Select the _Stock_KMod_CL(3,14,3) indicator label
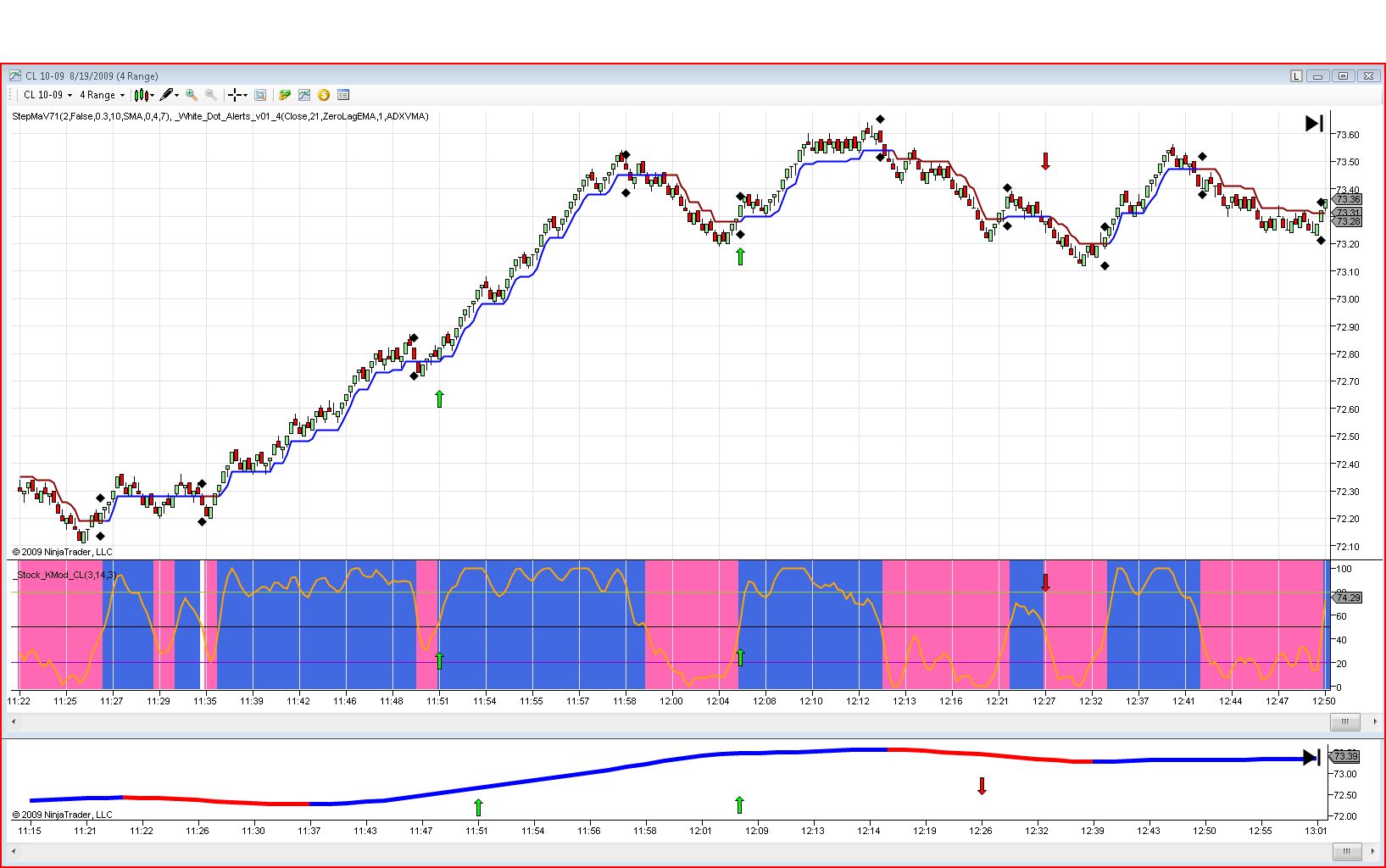The width and height of the screenshot is (1386, 868). pyautogui.click(x=65, y=575)
